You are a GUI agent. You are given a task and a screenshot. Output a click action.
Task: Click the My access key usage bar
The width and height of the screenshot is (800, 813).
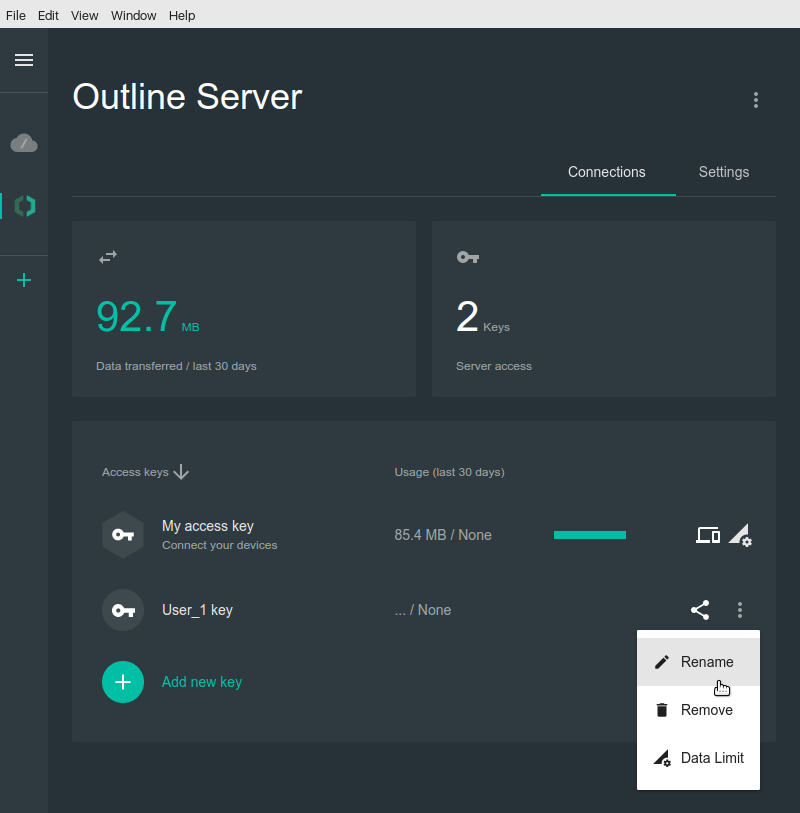pyautogui.click(x=590, y=535)
